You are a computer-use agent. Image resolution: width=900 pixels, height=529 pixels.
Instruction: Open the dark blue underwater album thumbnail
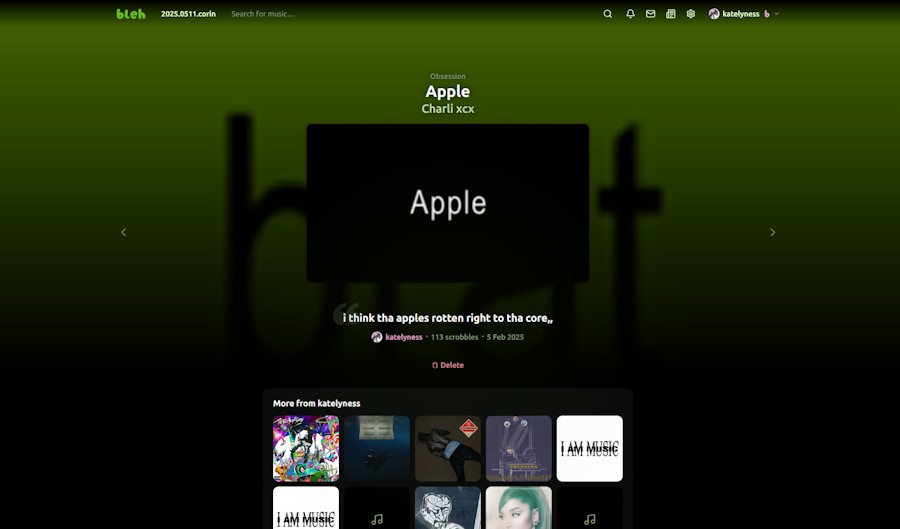[377, 448]
